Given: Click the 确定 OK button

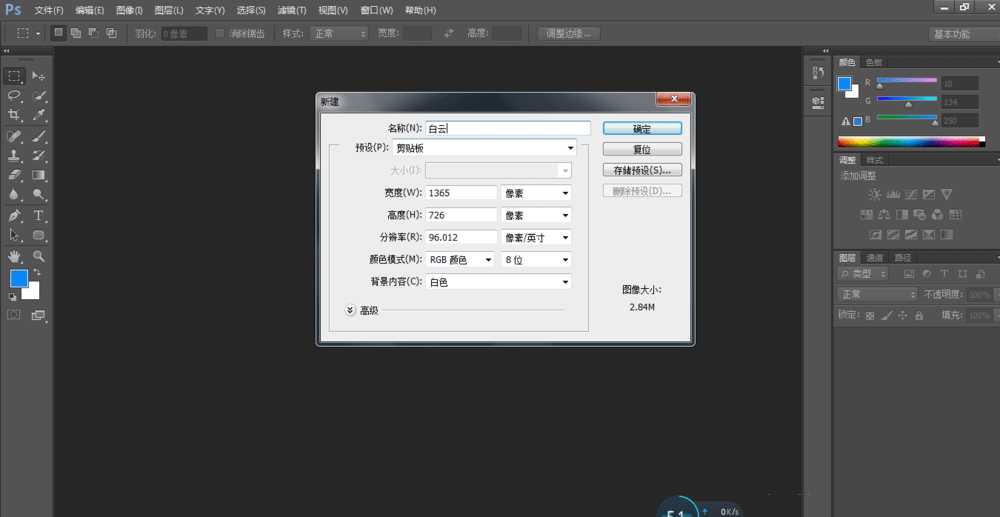Looking at the screenshot, I should 642,129.
